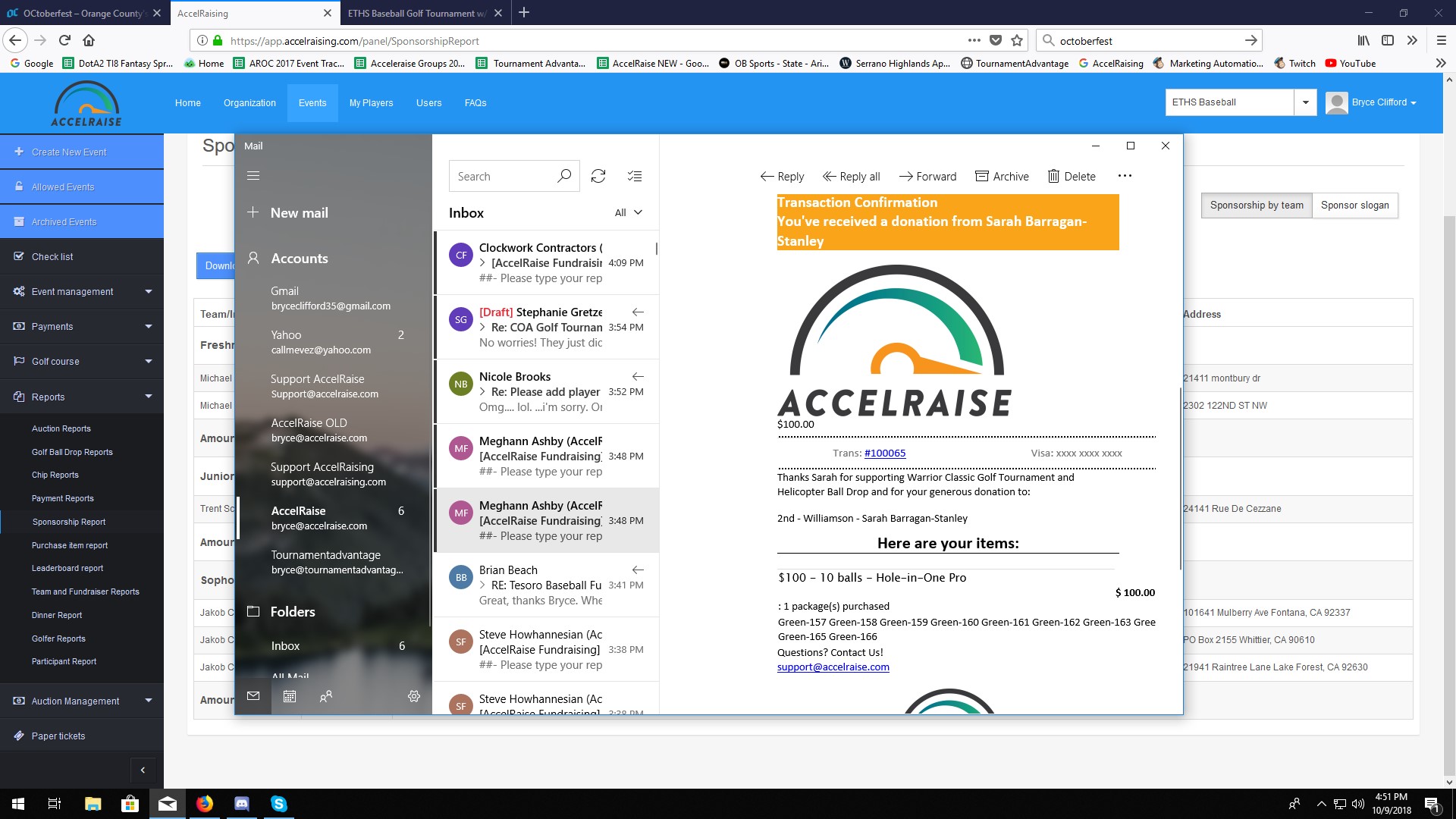Expand Golf course menu
Image resolution: width=1456 pixels, height=819 pixels.
pos(82,361)
